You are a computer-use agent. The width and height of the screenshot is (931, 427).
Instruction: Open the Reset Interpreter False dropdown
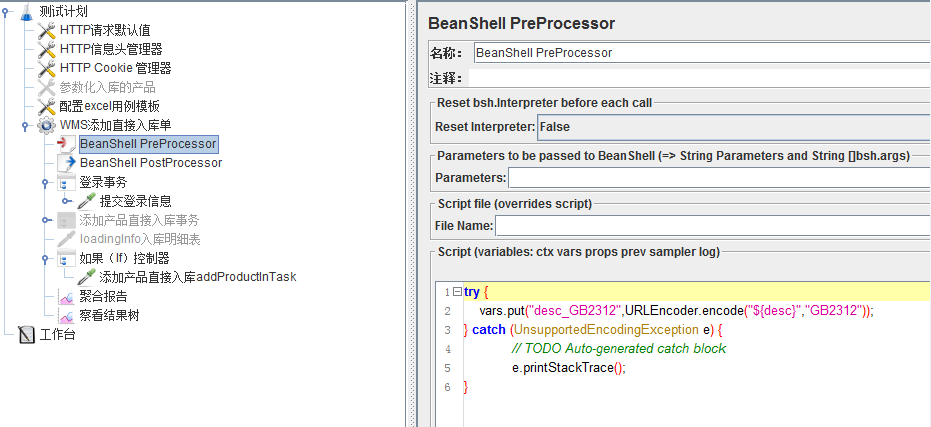click(733, 126)
